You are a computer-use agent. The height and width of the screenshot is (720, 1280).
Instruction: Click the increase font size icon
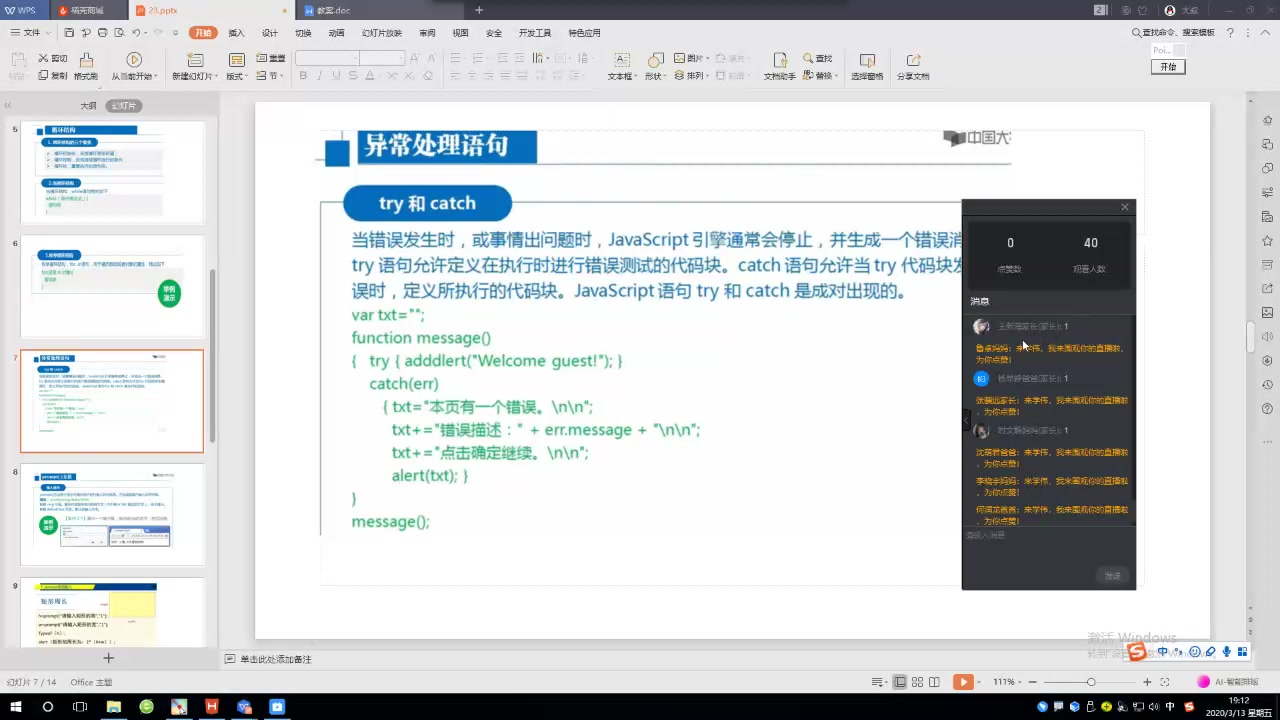pos(412,59)
